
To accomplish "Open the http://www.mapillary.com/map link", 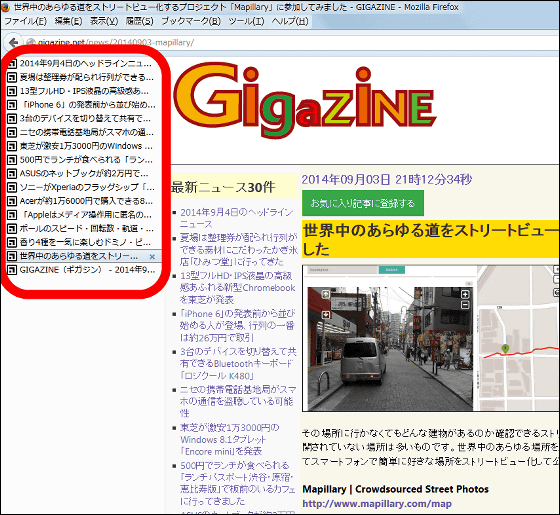I will point(377,504).
